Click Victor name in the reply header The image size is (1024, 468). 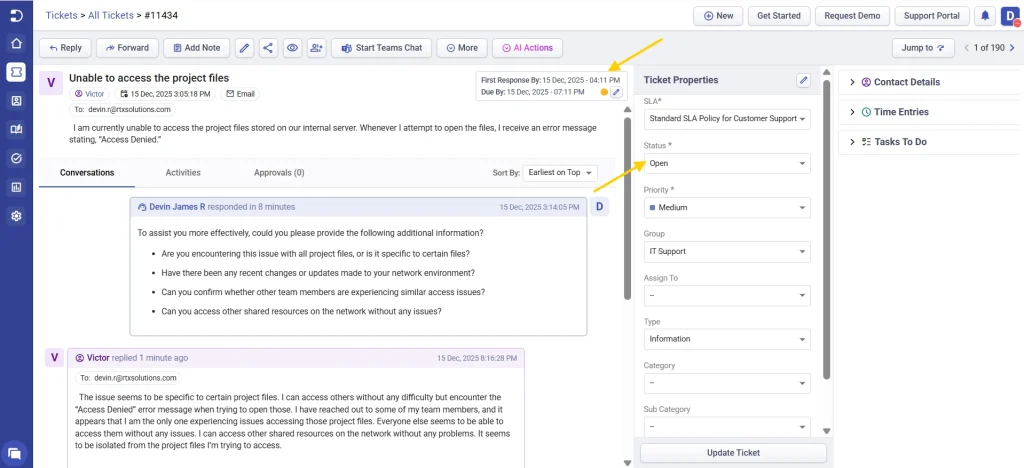click(x=98, y=358)
